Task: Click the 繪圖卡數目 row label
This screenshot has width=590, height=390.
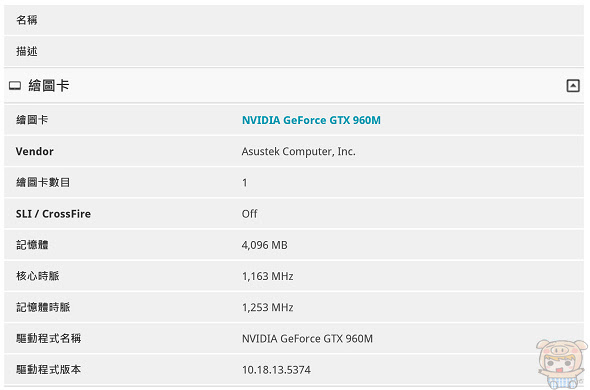Action: click(43, 183)
